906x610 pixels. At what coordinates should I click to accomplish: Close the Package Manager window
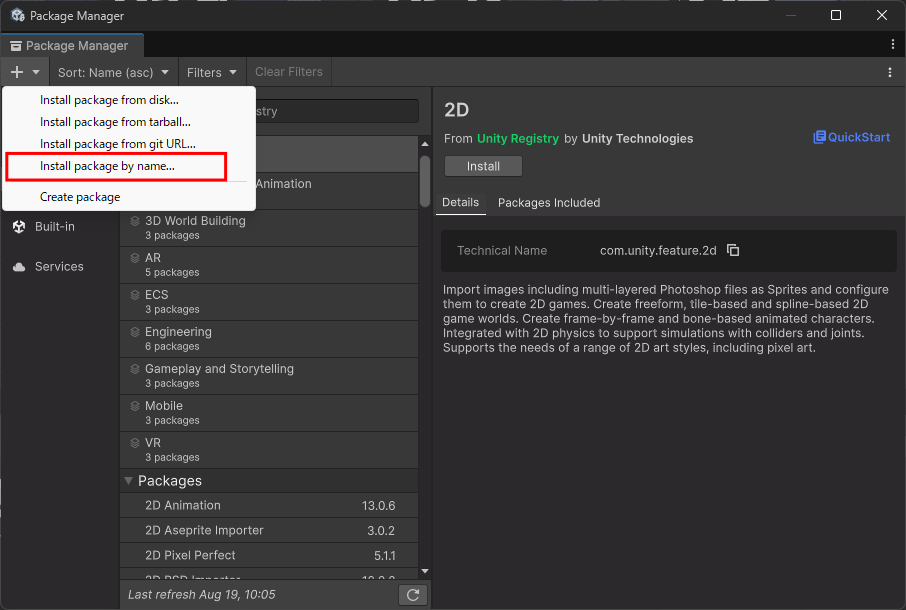click(882, 15)
